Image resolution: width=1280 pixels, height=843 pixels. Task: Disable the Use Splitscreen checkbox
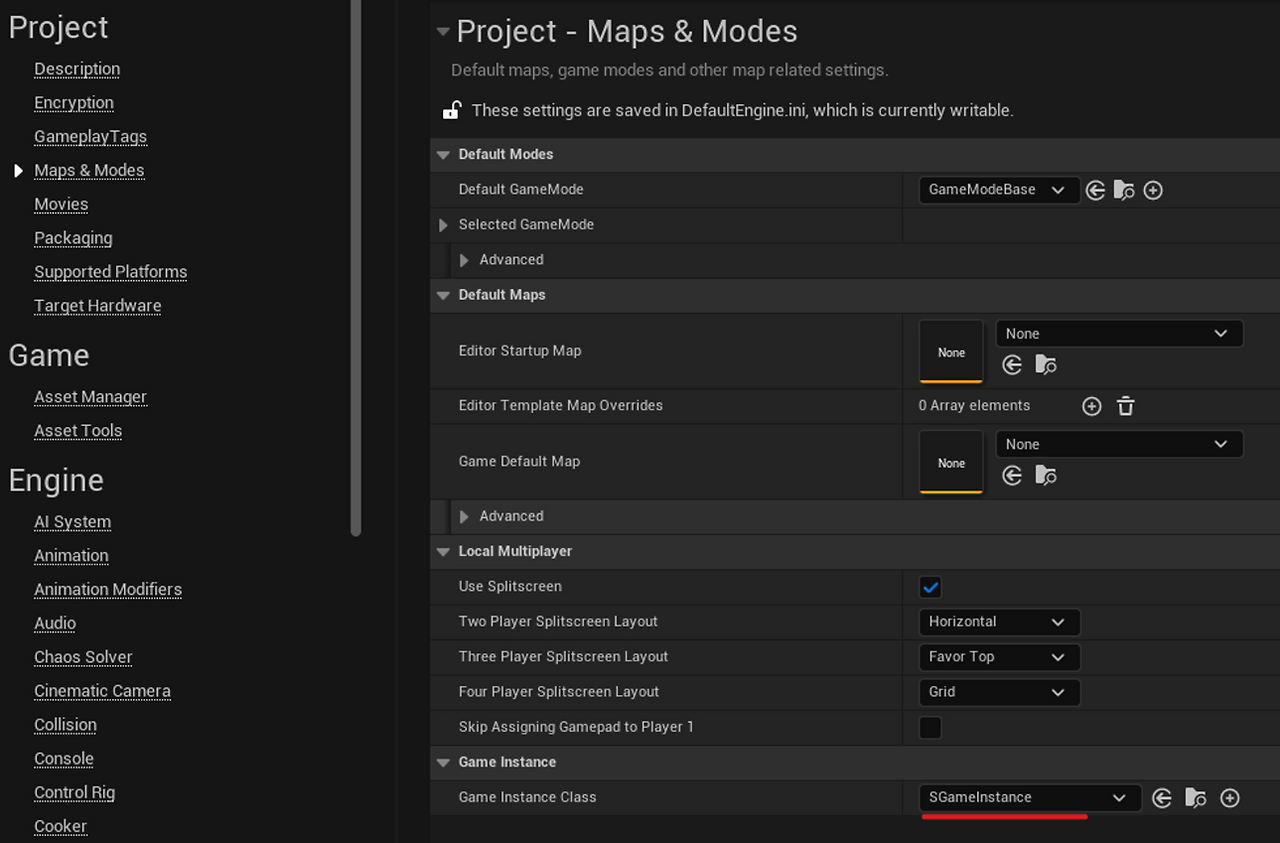point(930,587)
